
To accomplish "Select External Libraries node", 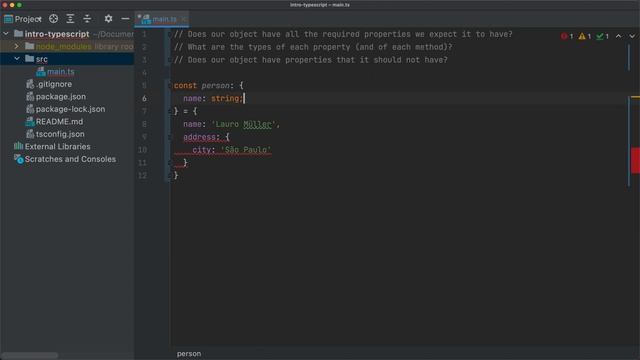I will coord(58,147).
